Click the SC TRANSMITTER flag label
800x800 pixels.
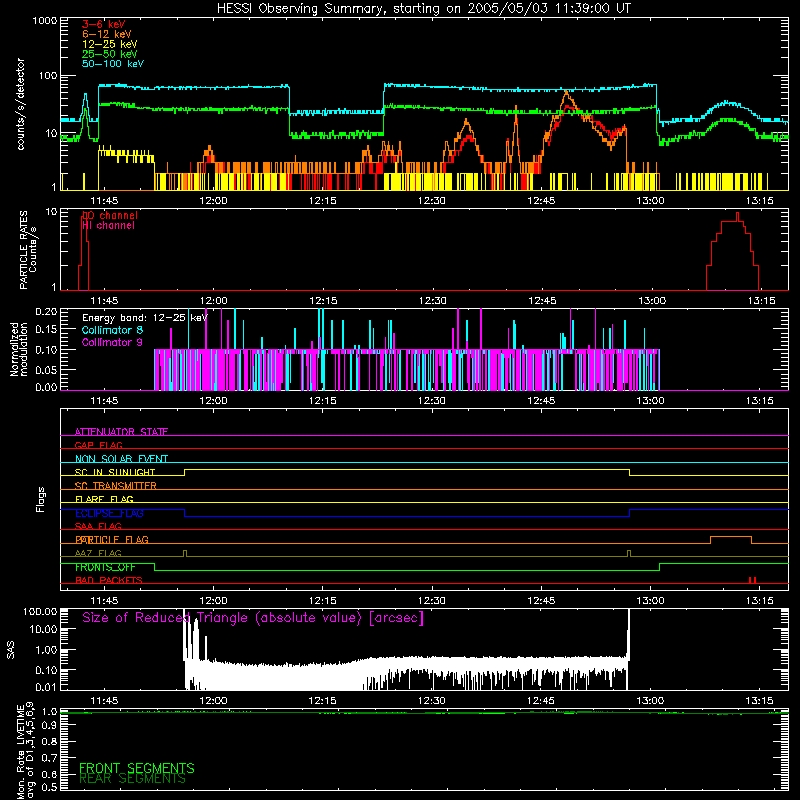[x=116, y=486]
